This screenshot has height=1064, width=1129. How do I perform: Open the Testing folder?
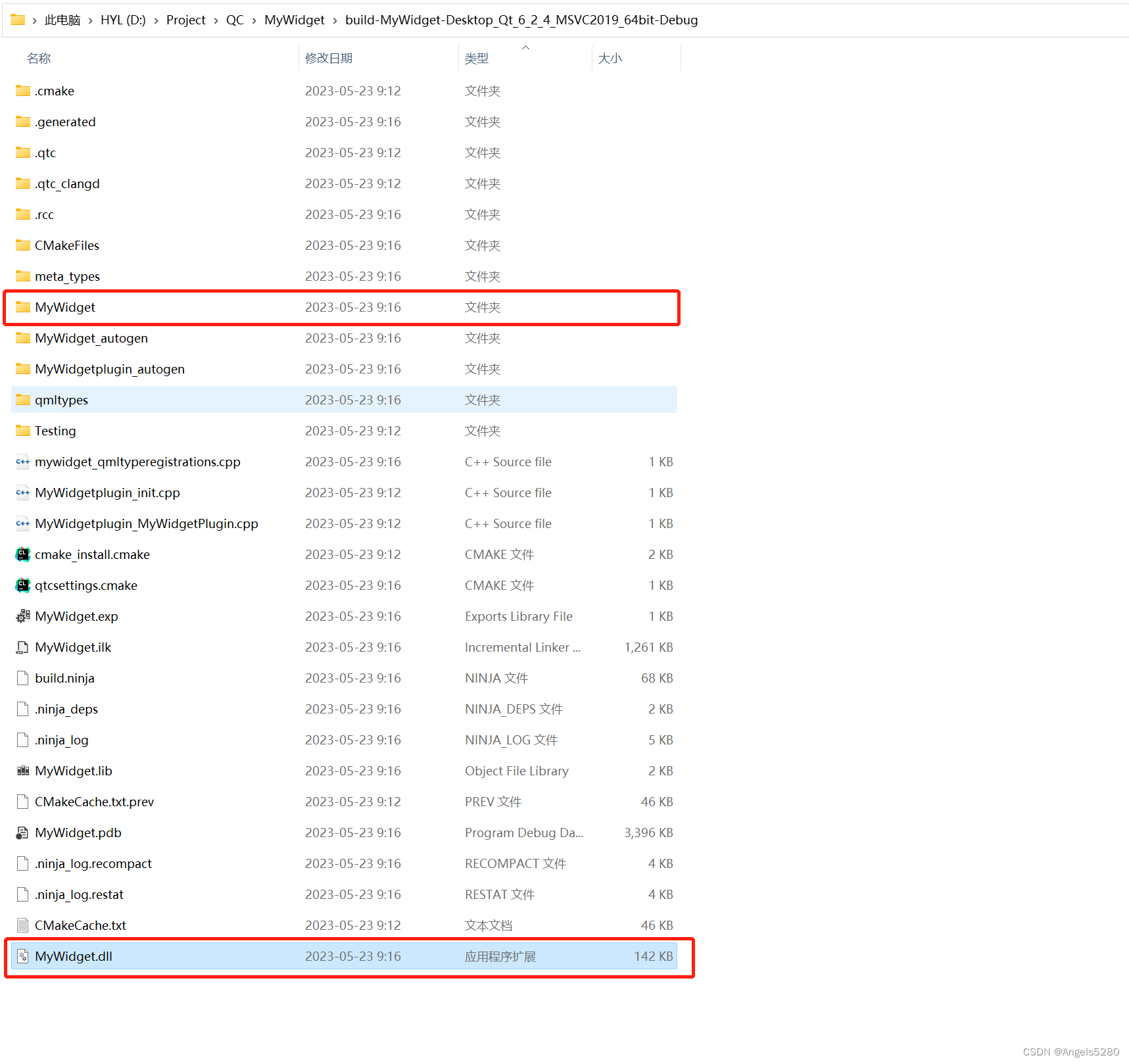click(x=56, y=431)
